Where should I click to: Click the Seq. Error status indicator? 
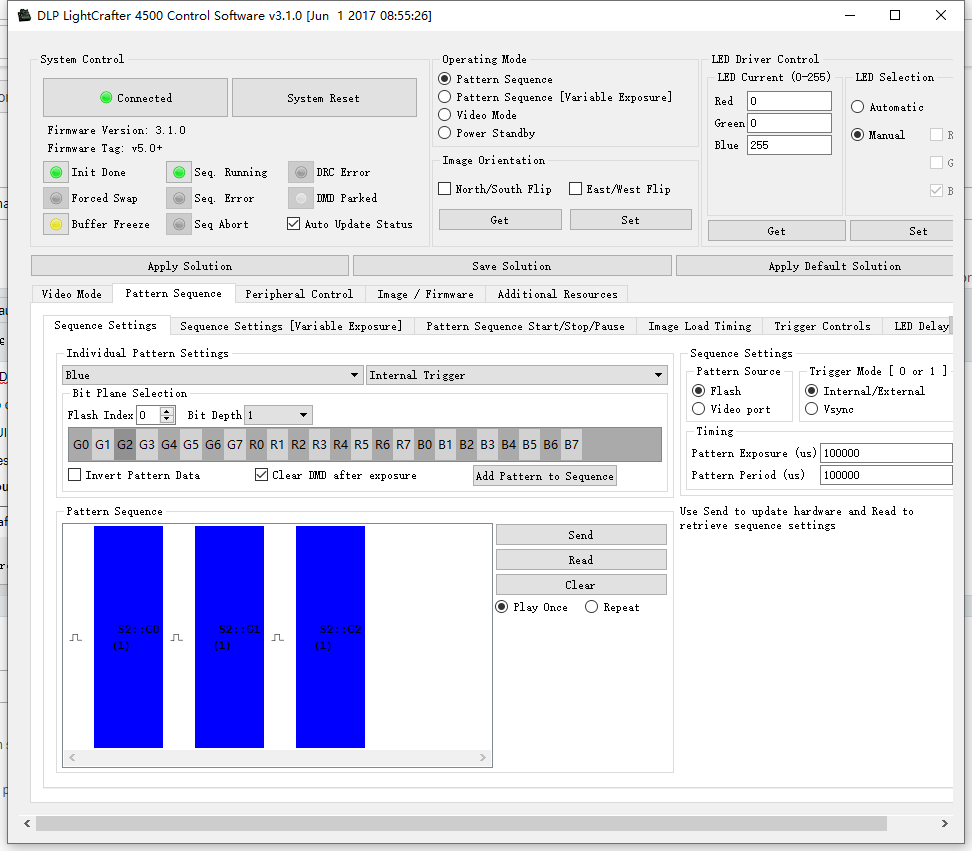[x=179, y=198]
